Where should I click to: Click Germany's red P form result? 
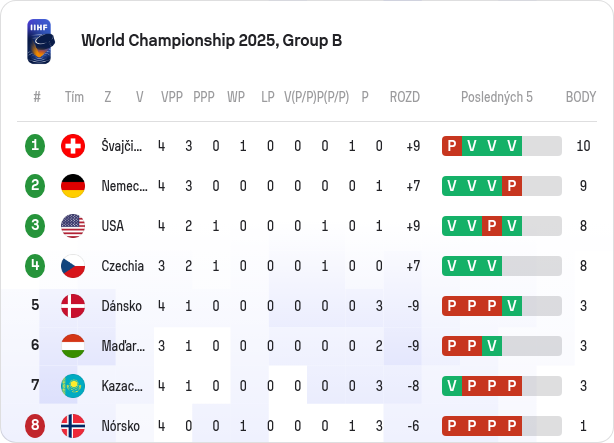pos(512,186)
